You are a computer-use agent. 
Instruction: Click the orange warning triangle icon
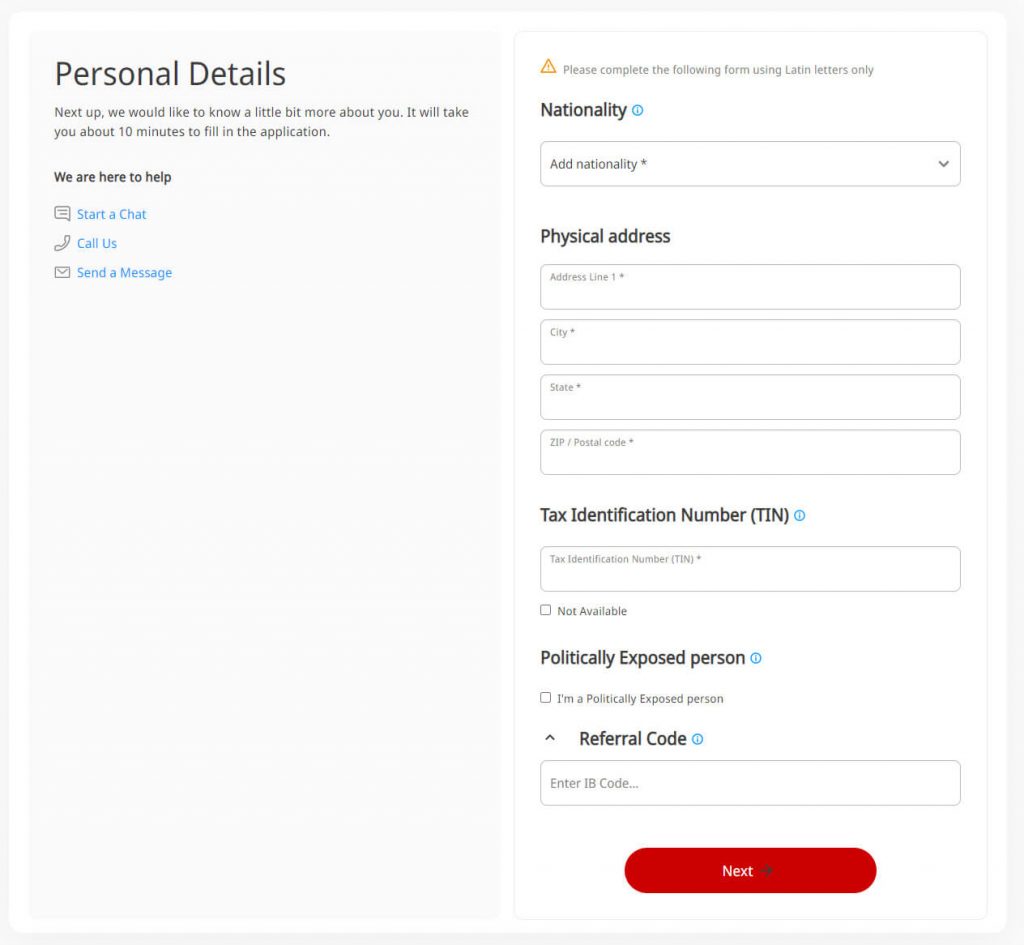click(x=548, y=67)
